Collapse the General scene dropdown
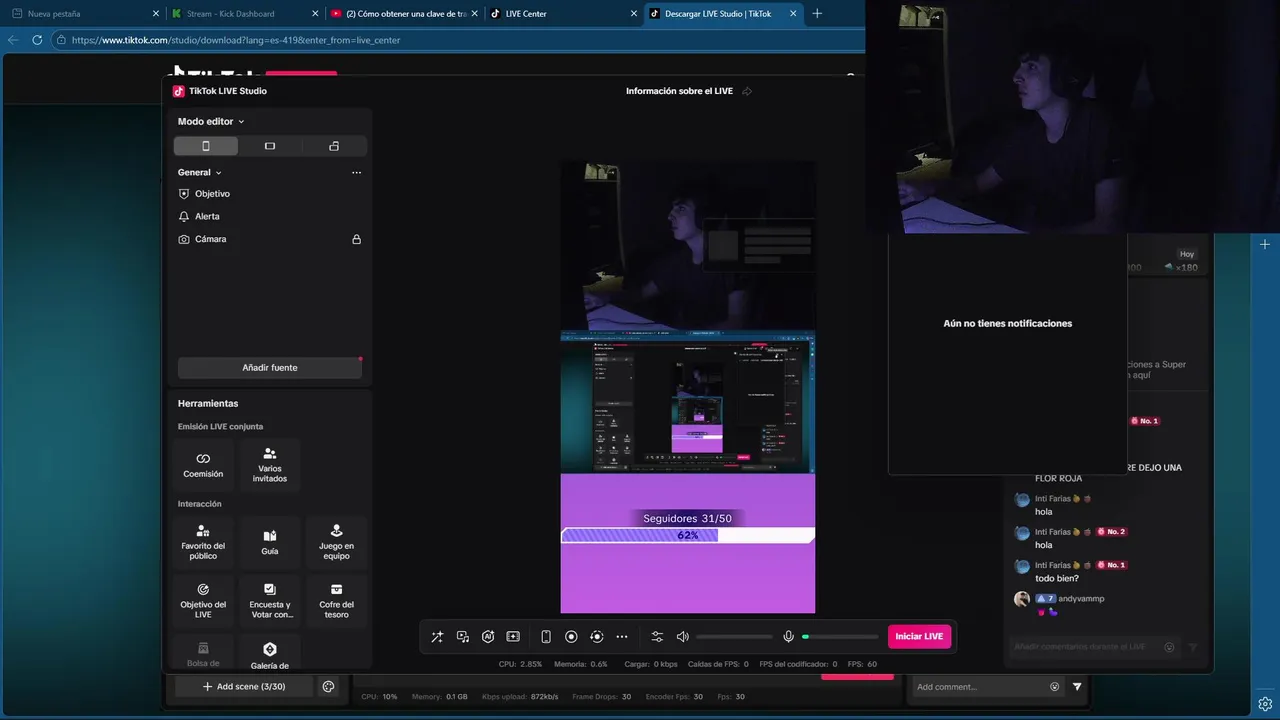 coord(200,173)
